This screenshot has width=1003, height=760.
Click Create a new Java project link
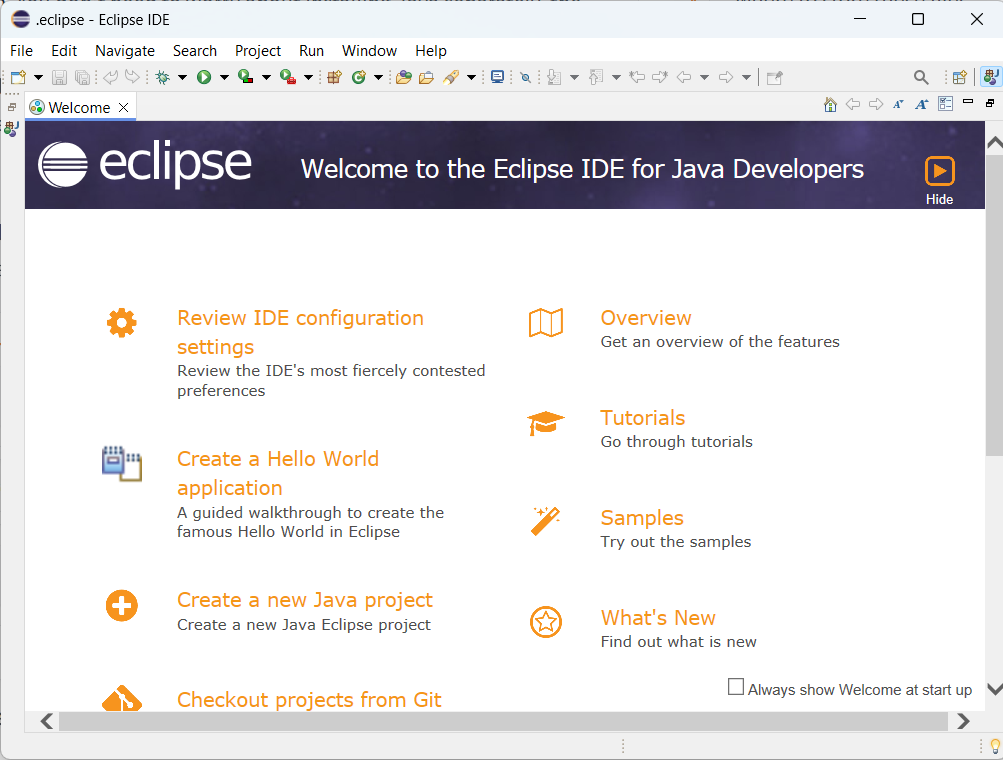tap(304, 599)
